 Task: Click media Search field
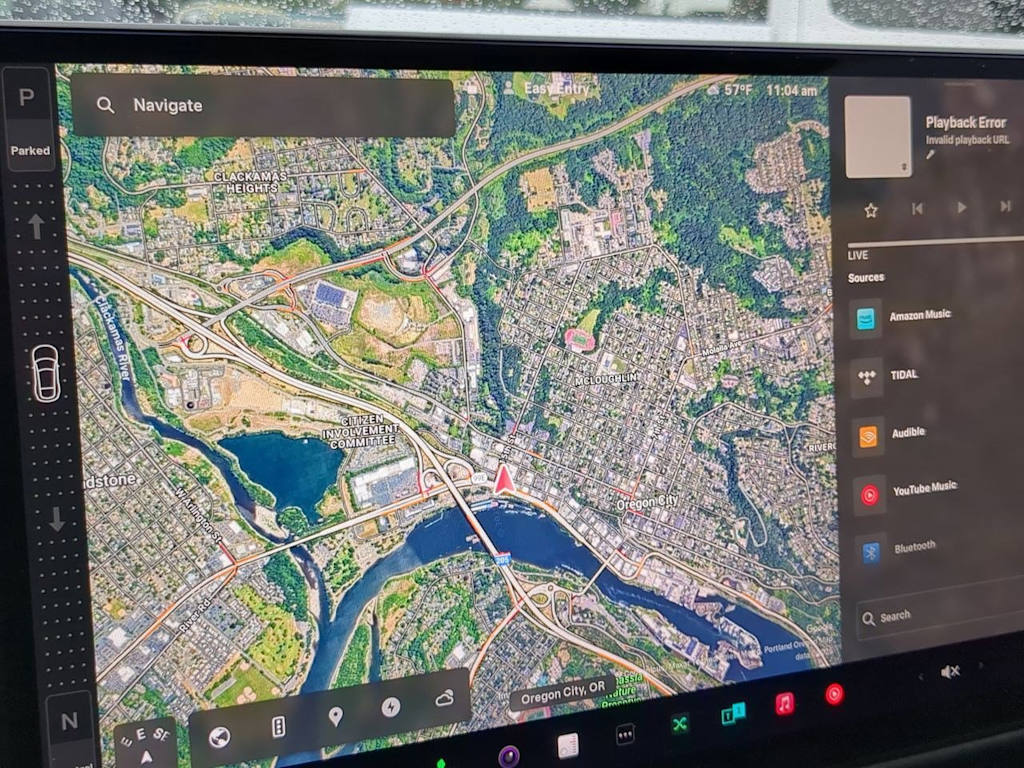[940, 615]
